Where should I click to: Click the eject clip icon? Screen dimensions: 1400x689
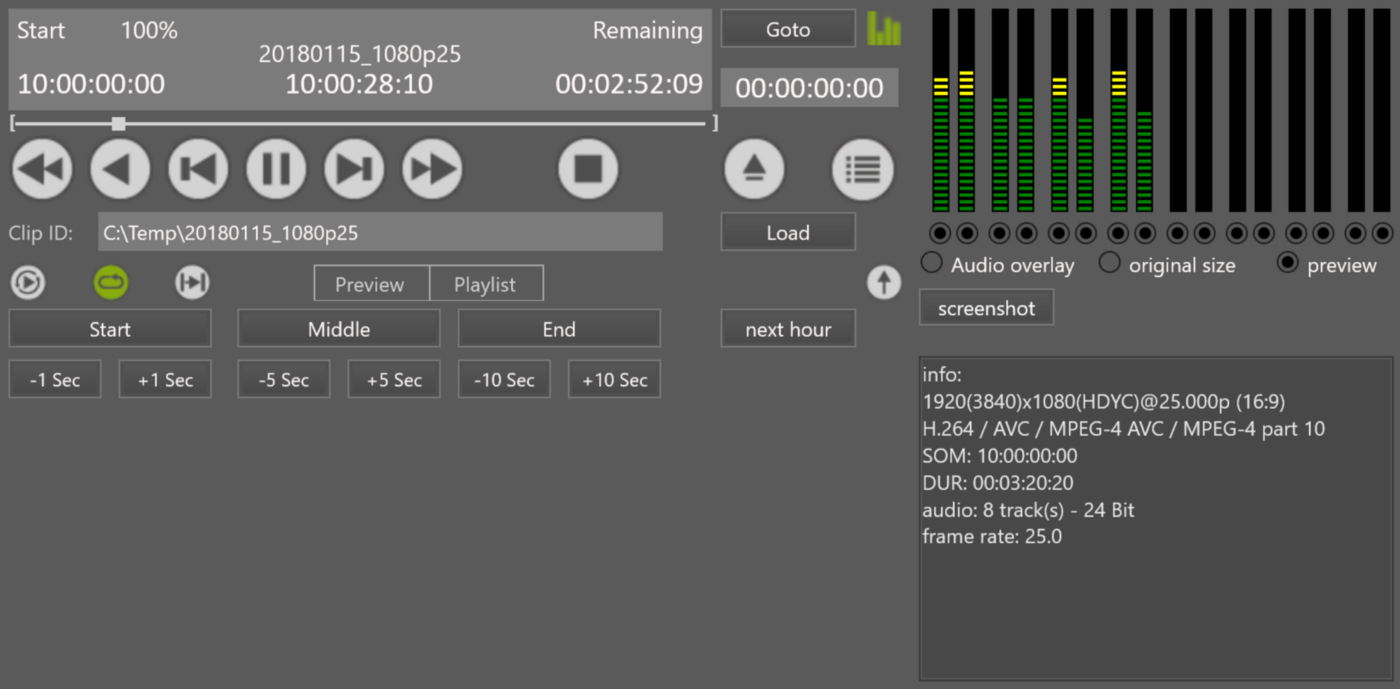(x=755, y=169)
